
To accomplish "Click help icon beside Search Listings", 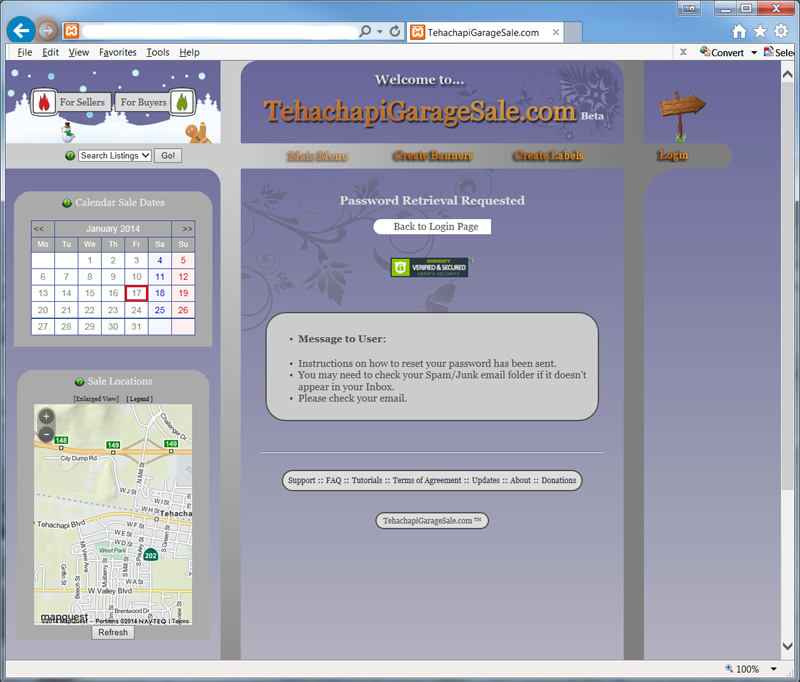I will click(70, 156).
